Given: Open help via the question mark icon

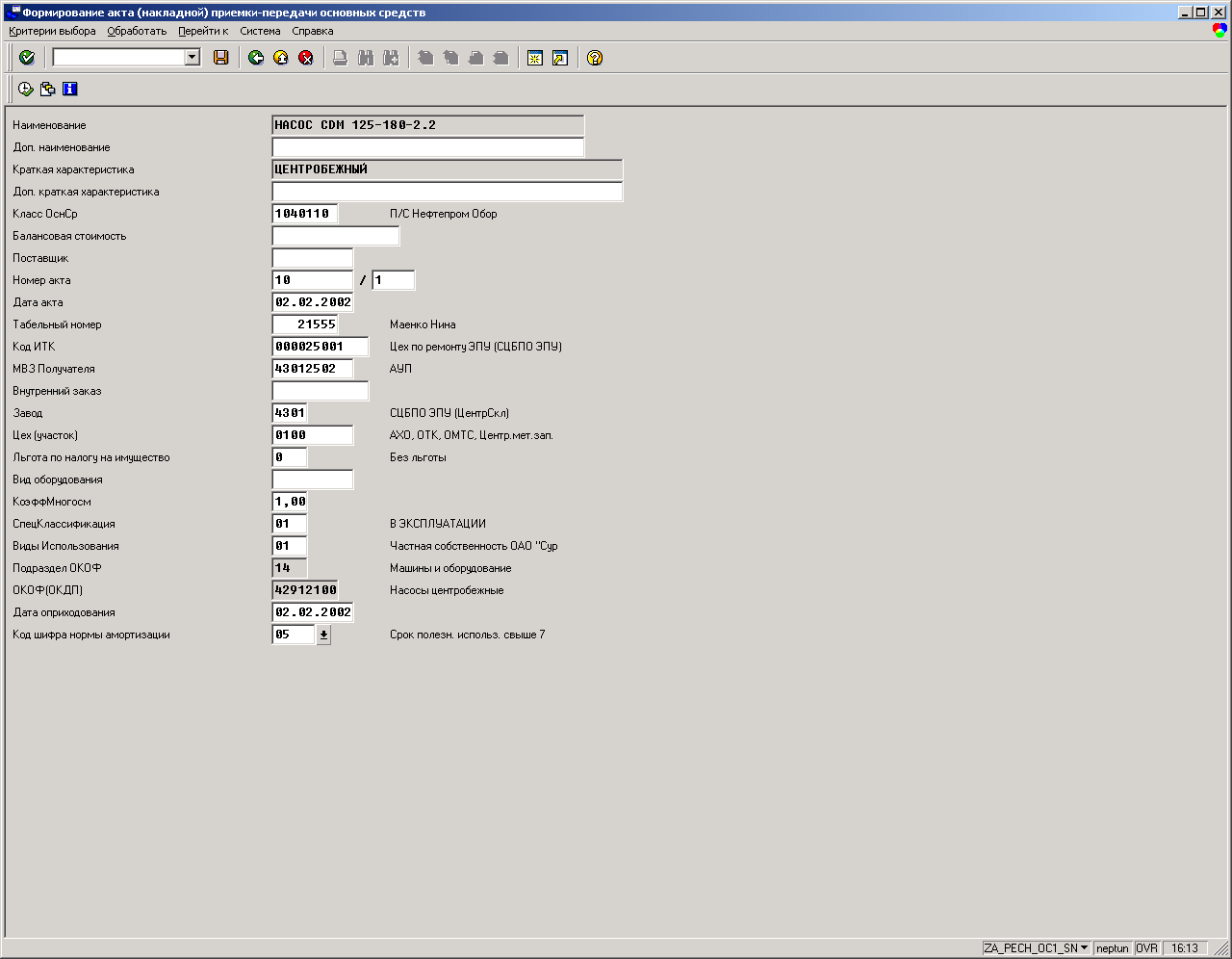Looking at the screenshot, I should 595,58.
